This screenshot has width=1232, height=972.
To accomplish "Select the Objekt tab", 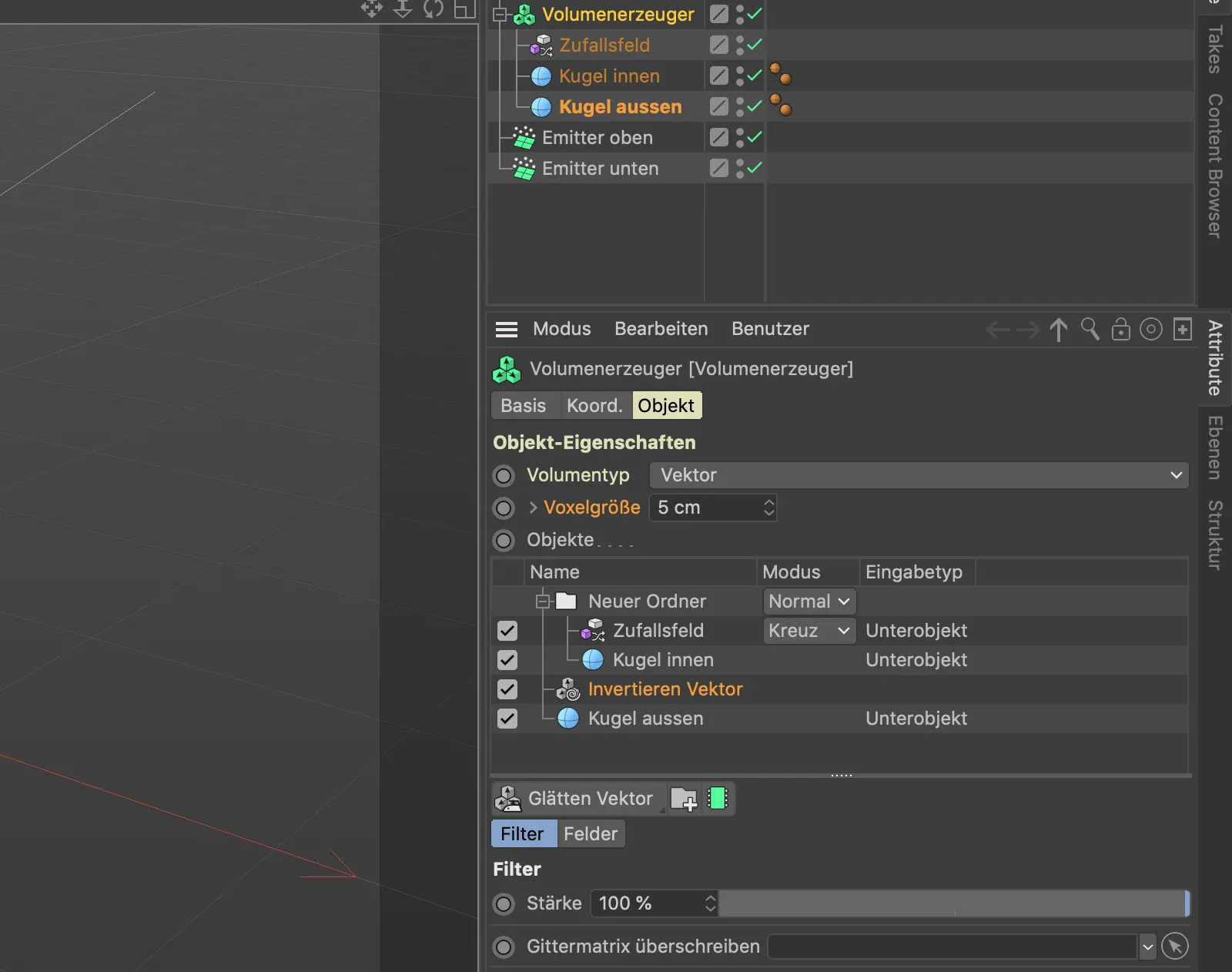I will tap(667, 406).
